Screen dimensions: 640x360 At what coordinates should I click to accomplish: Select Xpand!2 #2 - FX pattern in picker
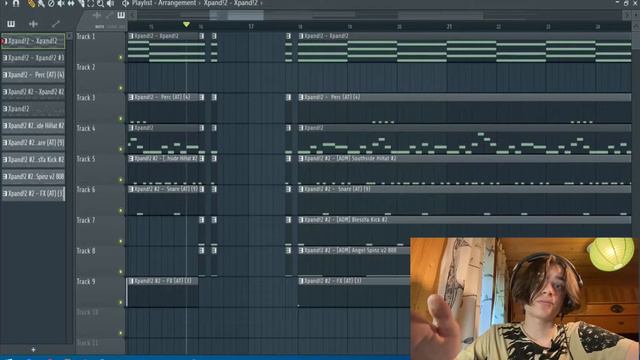pos(33,193)
